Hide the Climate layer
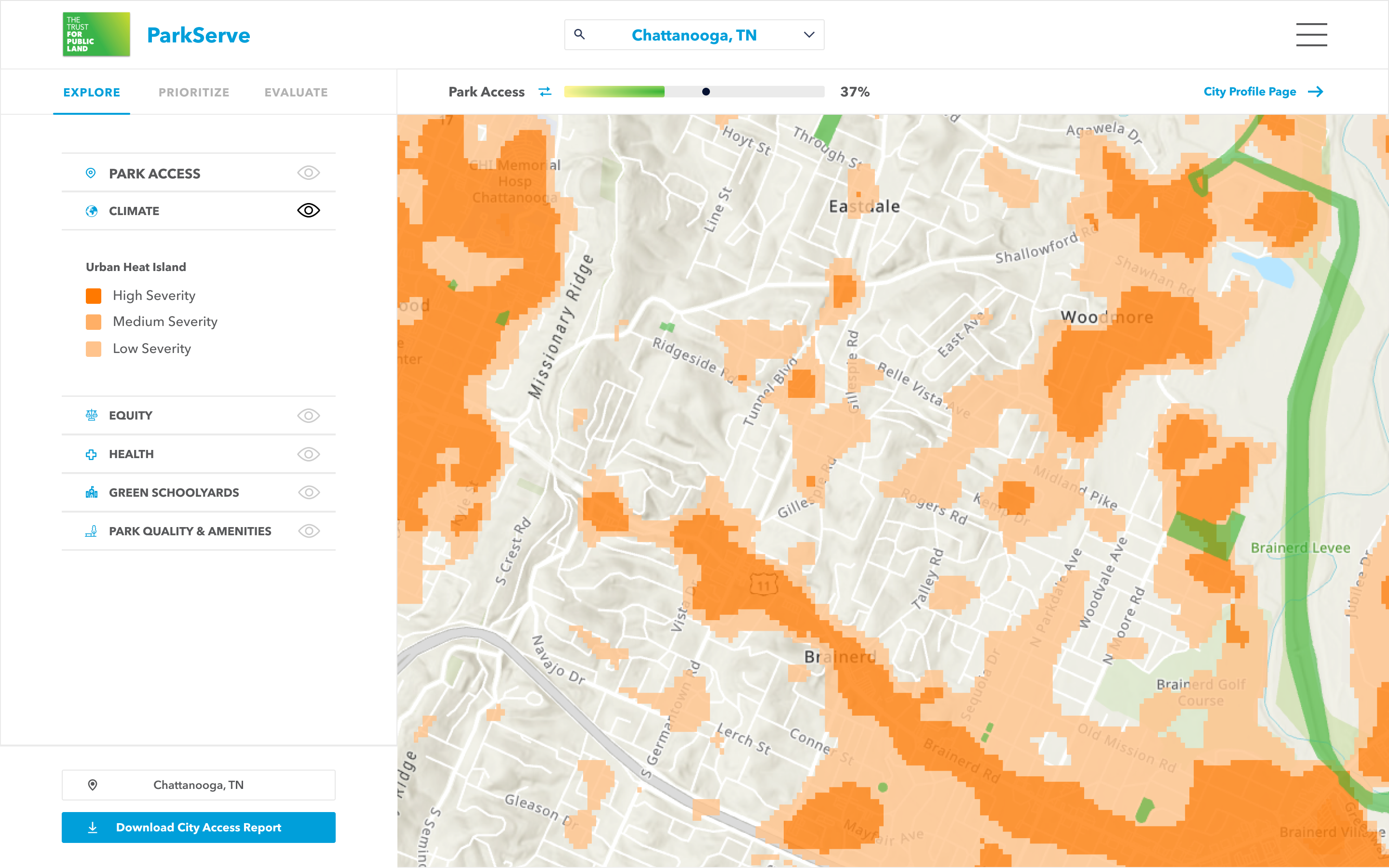The height and width of the screenshot is (868, 1389). pos(308,211)
